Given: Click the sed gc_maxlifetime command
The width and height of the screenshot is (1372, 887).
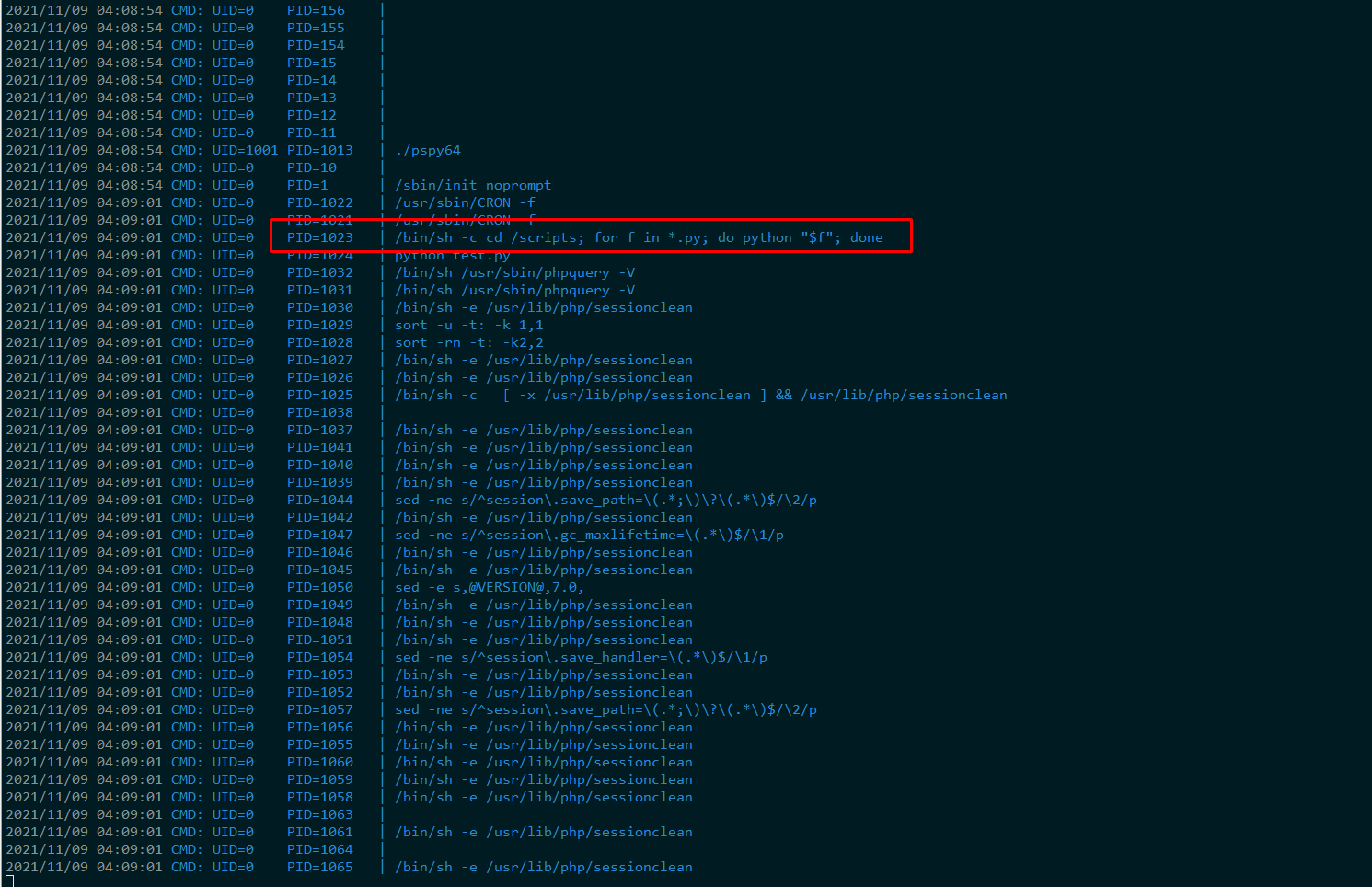Looking at the screenshot, I should 589,535.
